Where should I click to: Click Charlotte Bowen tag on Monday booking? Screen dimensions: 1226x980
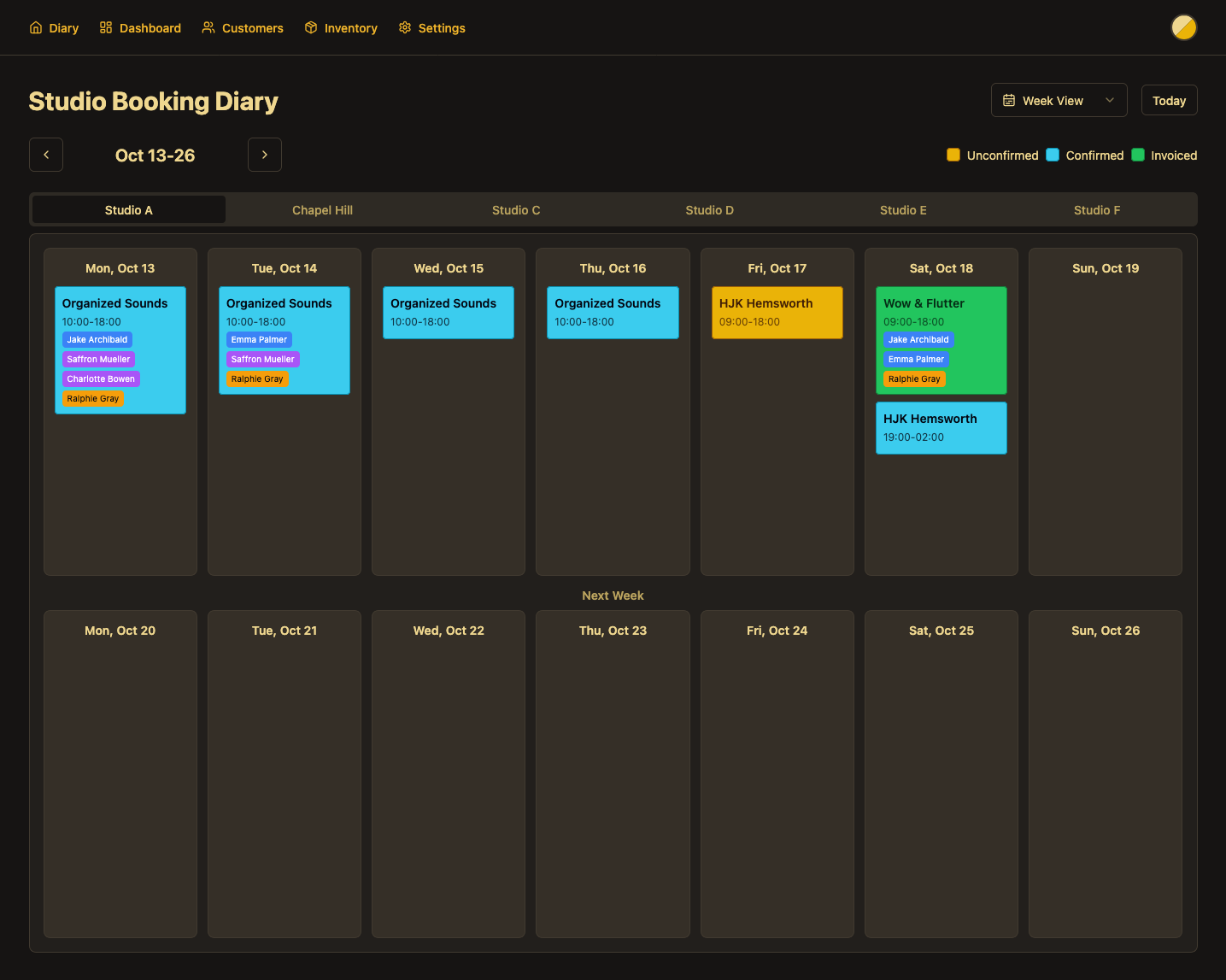(101, 379)
